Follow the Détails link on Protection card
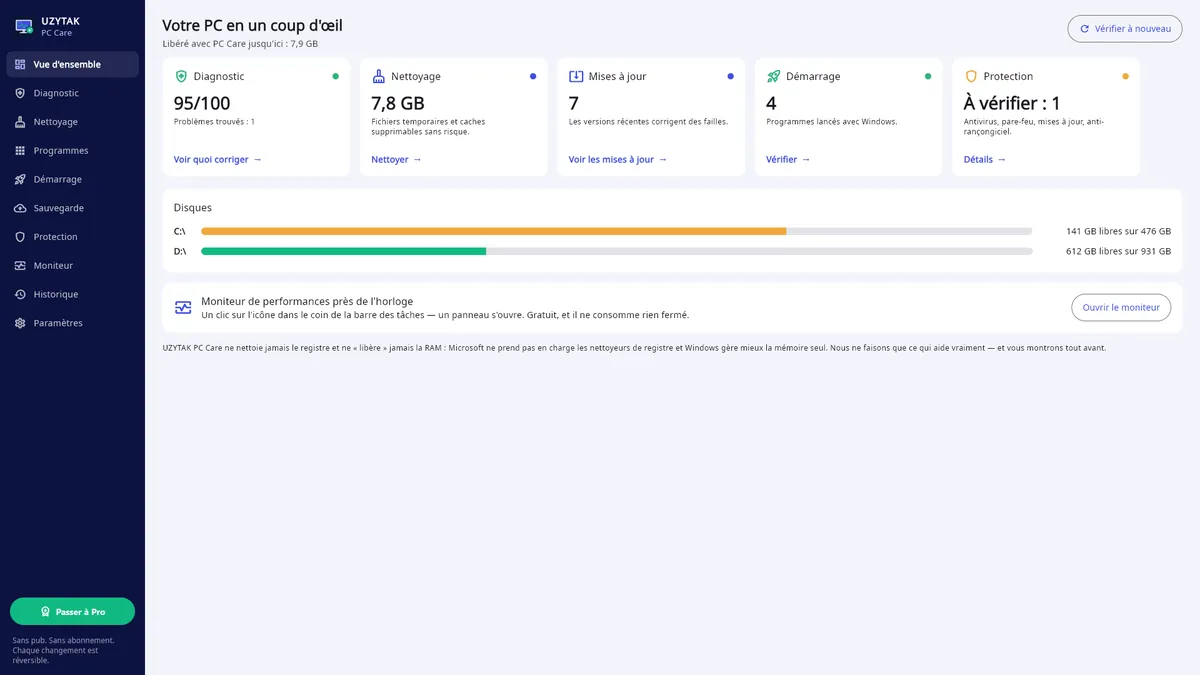Image resolution: width=1200 pixels, height=675 pixels. pos(985,159)
